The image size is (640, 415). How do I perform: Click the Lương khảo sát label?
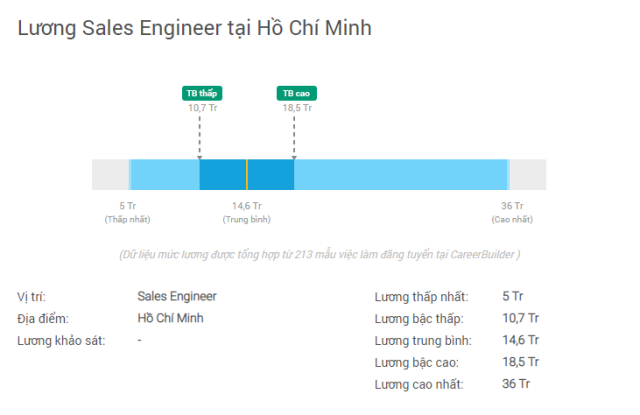pos(61,341)
